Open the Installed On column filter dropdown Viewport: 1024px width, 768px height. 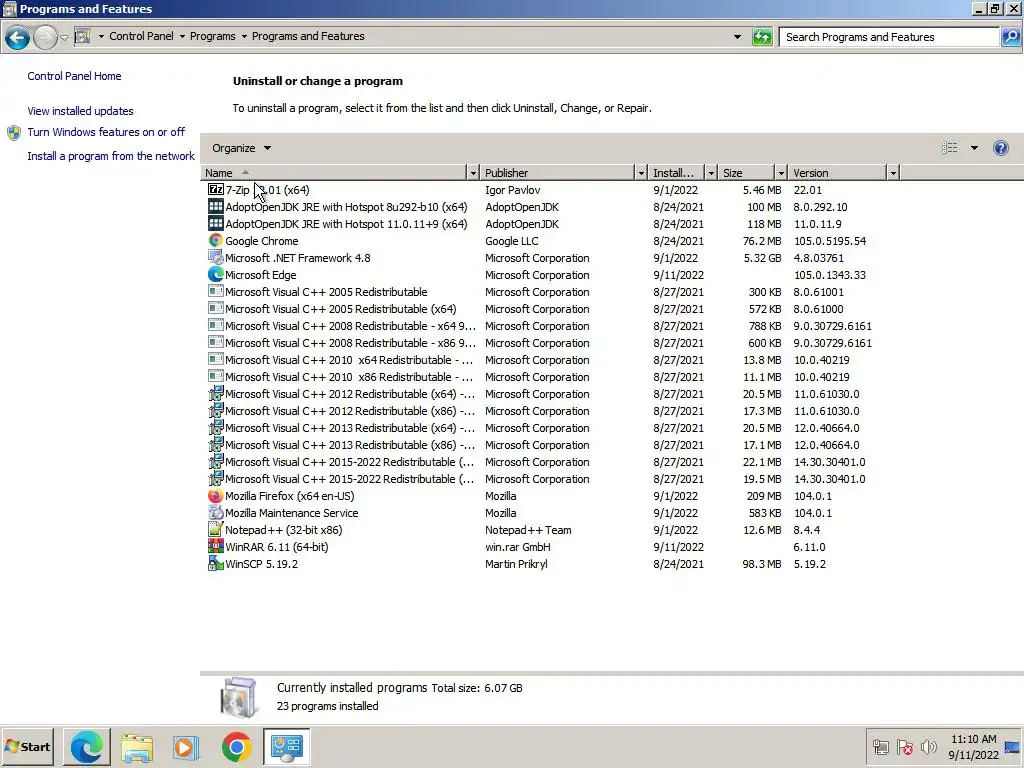(x=711, y=172)
